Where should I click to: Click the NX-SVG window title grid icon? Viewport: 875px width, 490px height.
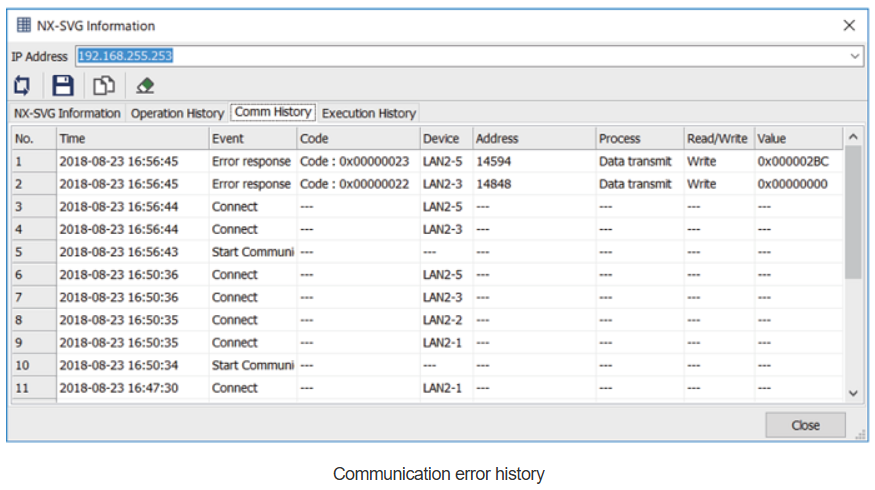(24, 25)
